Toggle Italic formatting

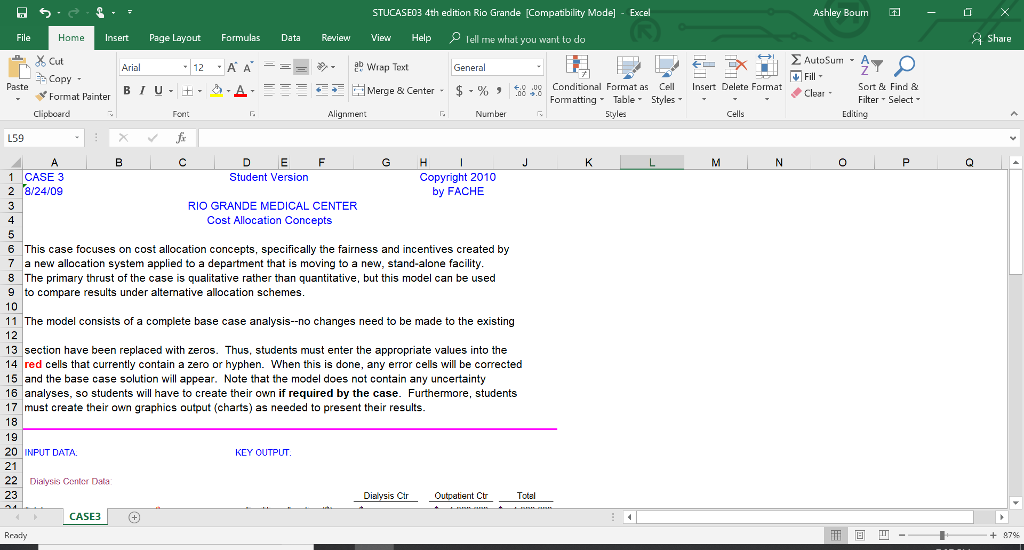coord(142,91)
